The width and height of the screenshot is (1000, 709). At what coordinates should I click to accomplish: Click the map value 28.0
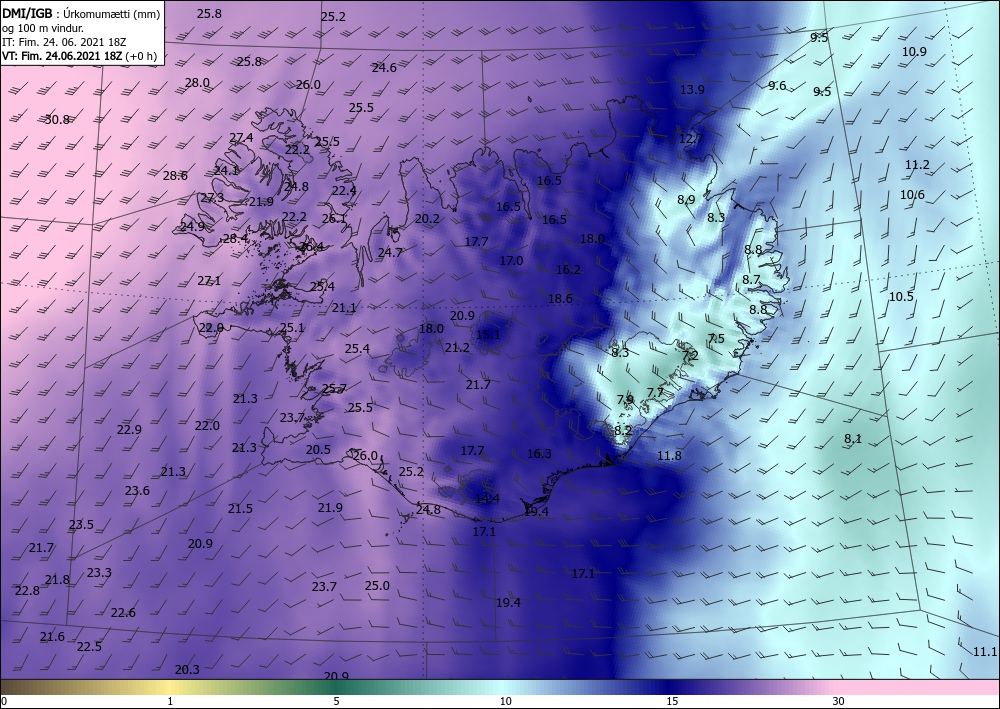pos(197,82)
